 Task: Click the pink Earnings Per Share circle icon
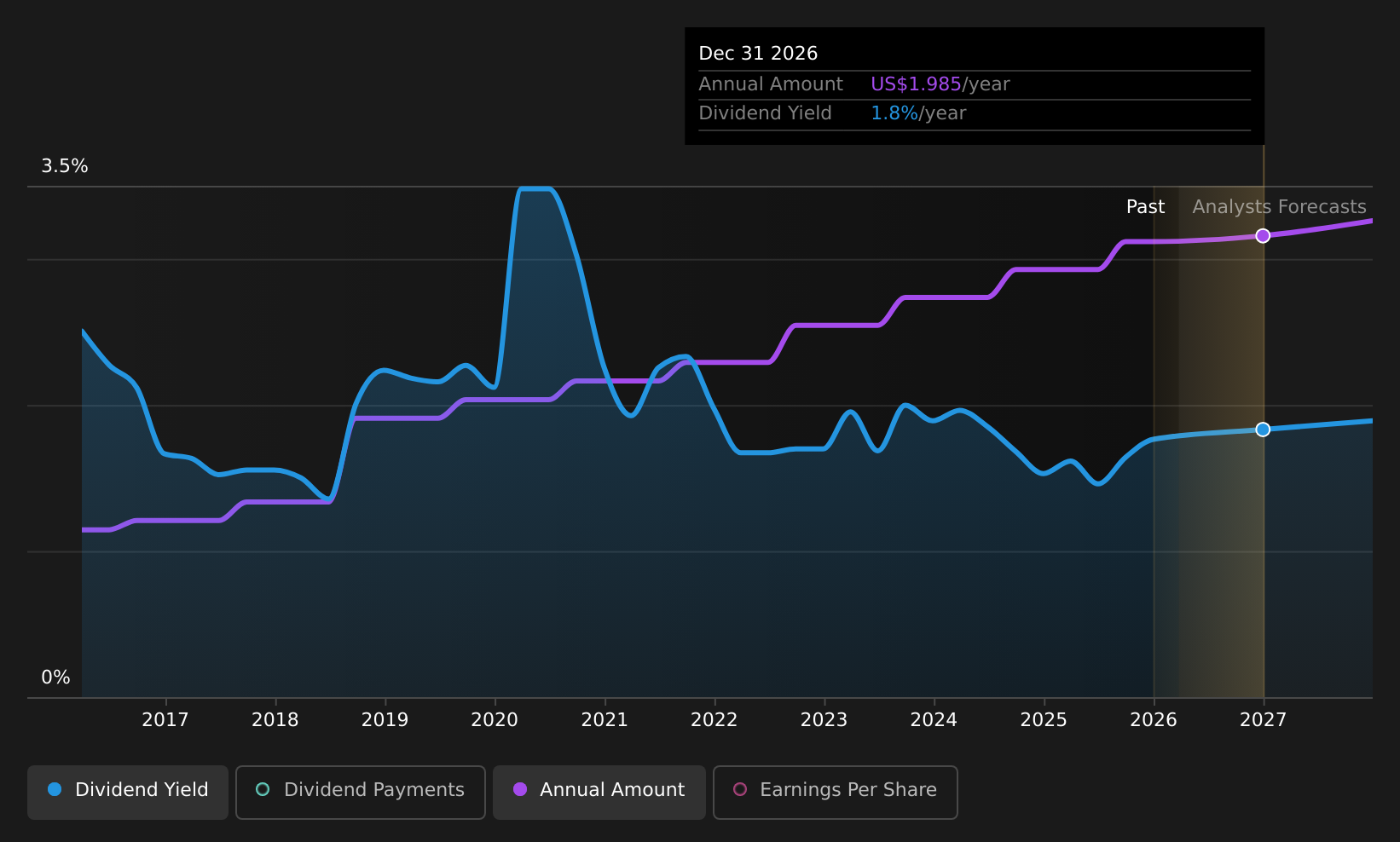tap(741, 790)
